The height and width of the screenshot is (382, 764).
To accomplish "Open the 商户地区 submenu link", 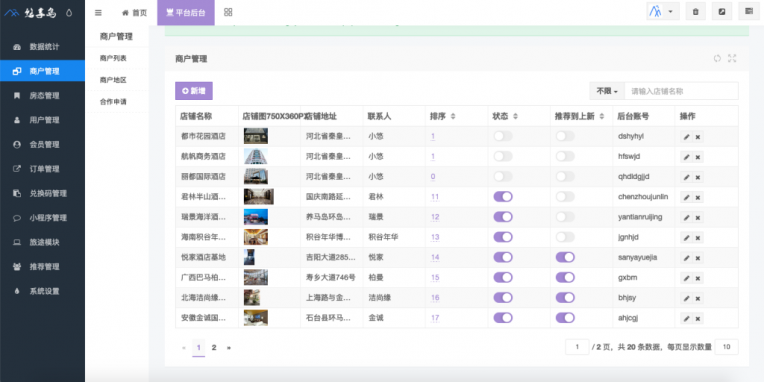I will [113, 80].
